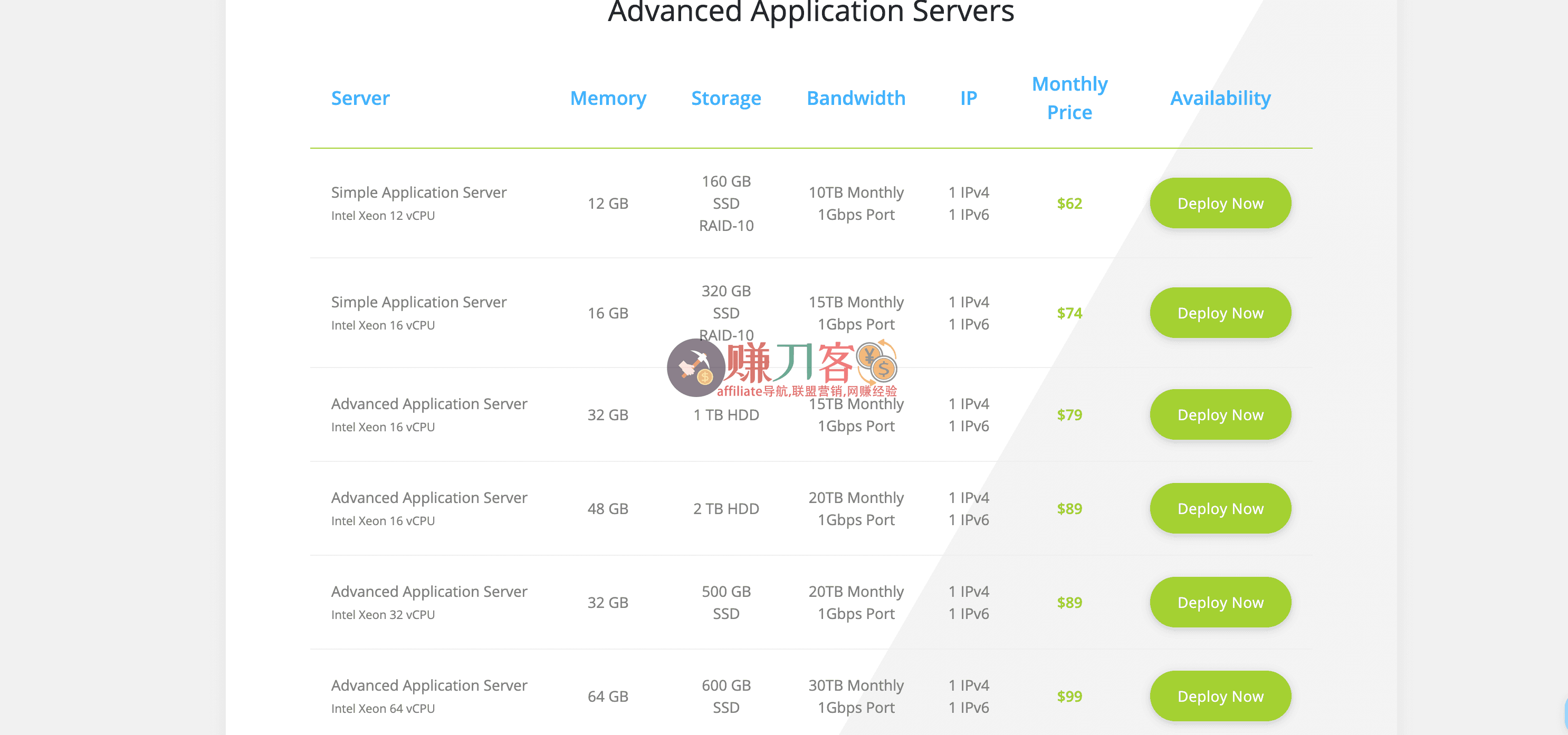The width and height of the screenshot is (1568, 735).
Task: Click the Deploy Now button for the $62 server
Action: point(1220,203)
